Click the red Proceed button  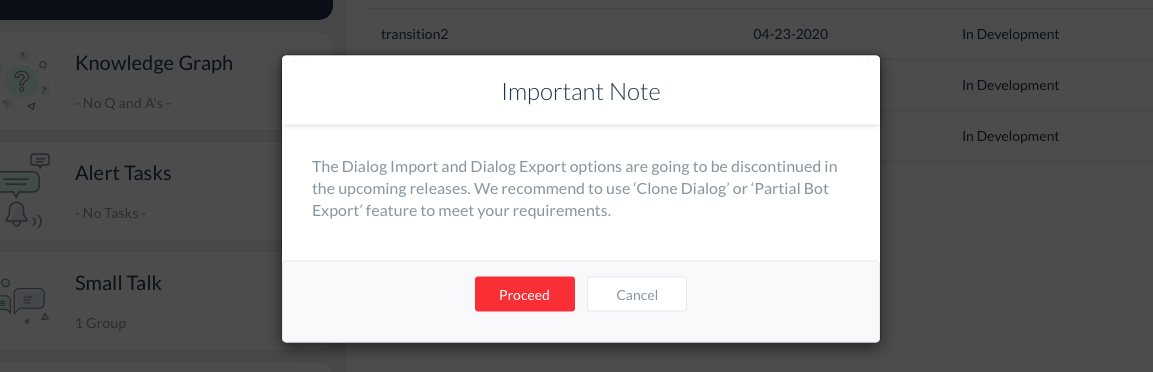coord(524,294)
